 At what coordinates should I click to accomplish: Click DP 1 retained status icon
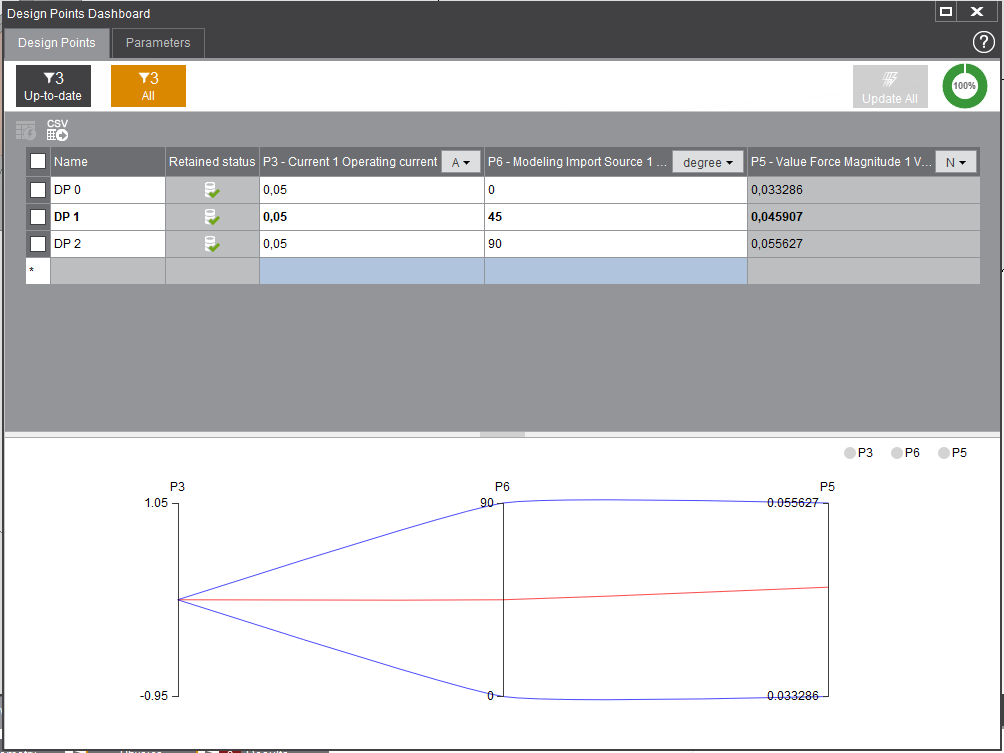point(212,217)
